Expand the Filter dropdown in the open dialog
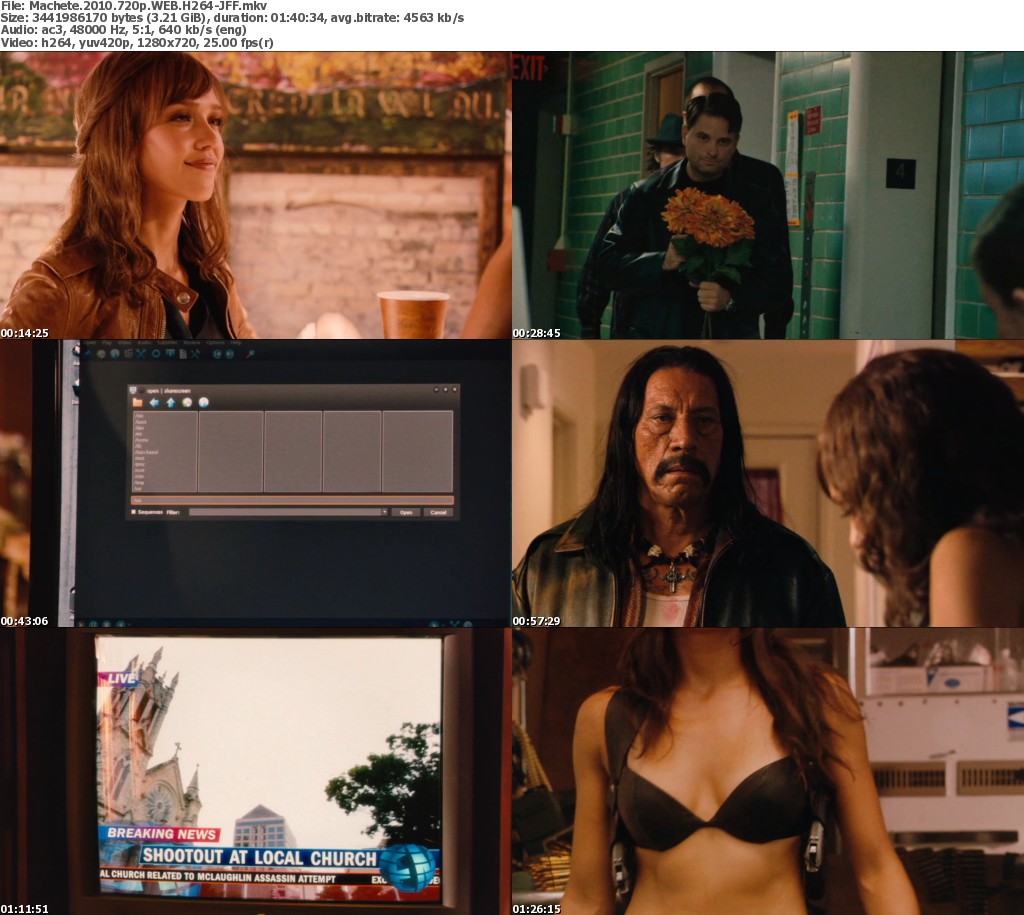 click(x=384, y=512)
